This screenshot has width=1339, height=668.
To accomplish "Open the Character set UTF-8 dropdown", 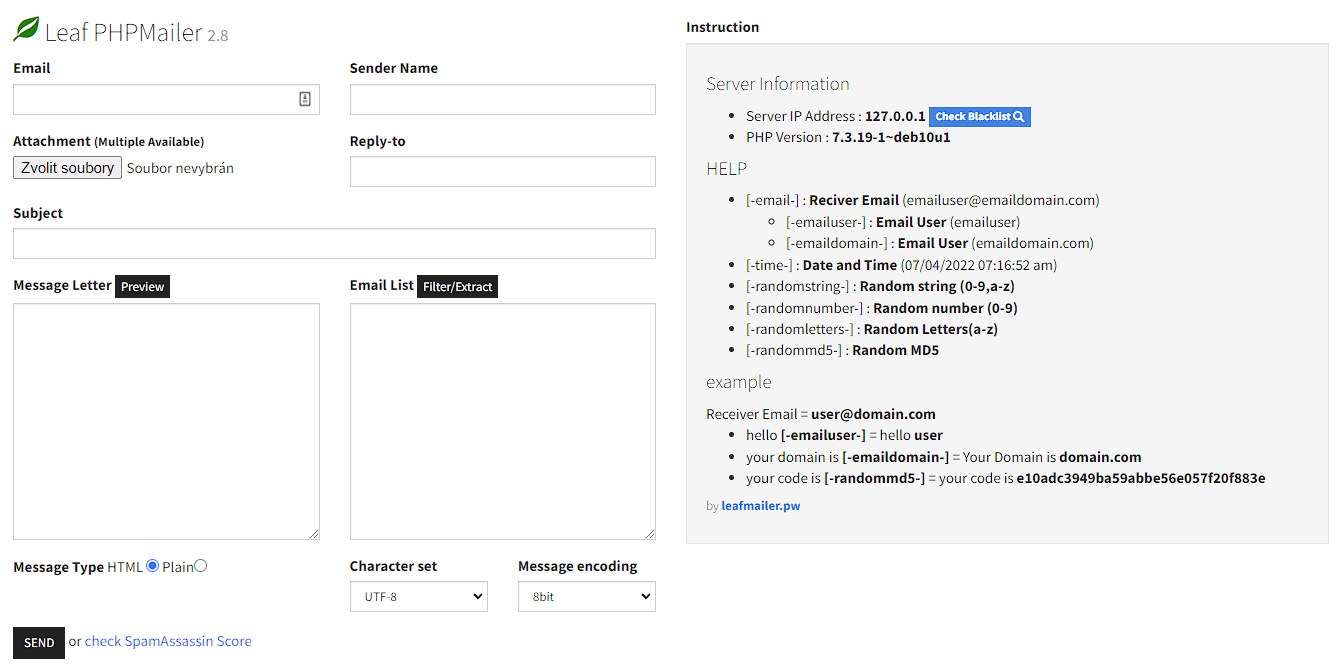I will (x=418, y=597).
